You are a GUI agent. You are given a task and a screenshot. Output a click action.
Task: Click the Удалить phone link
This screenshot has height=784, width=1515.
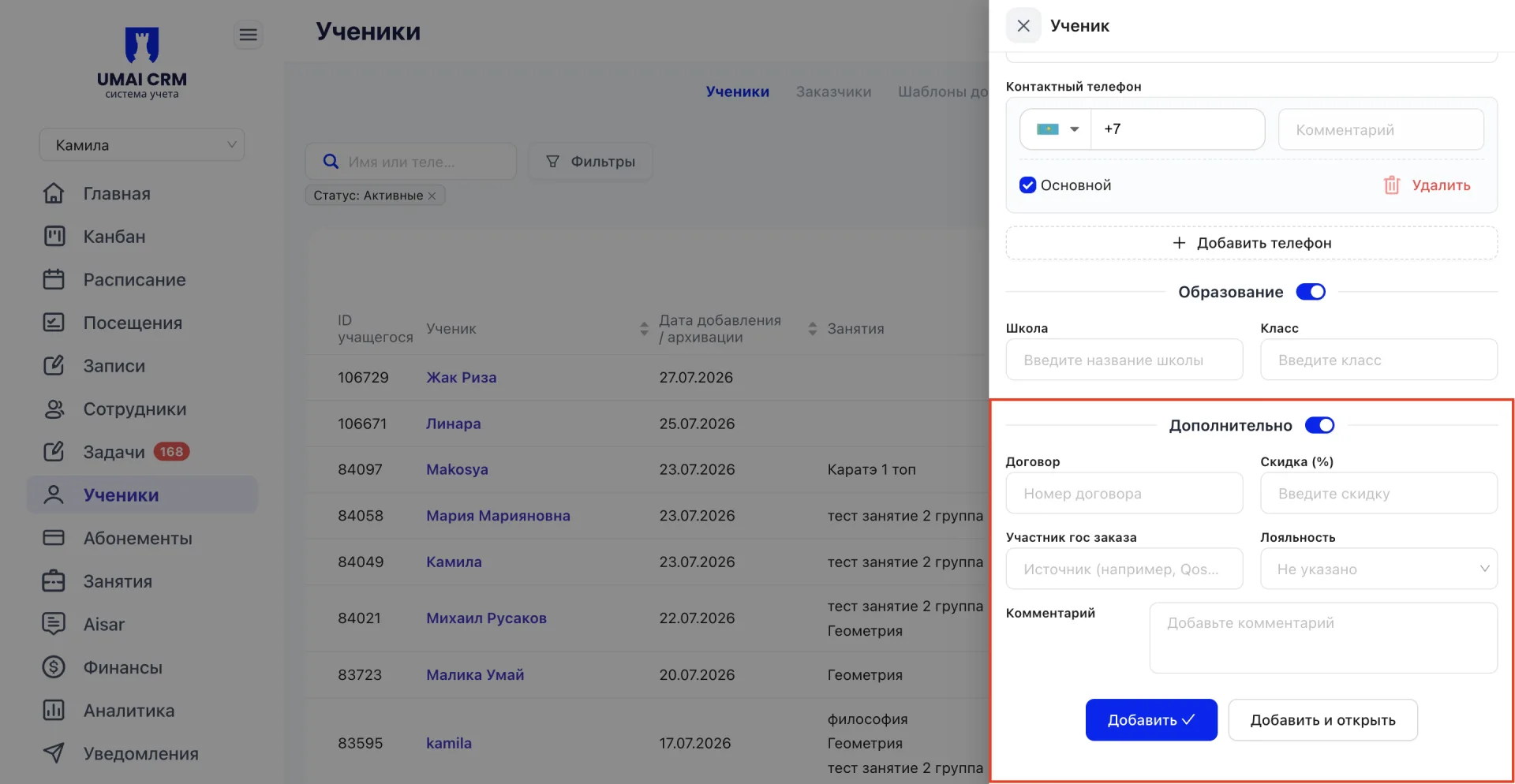click(1441, 185)
